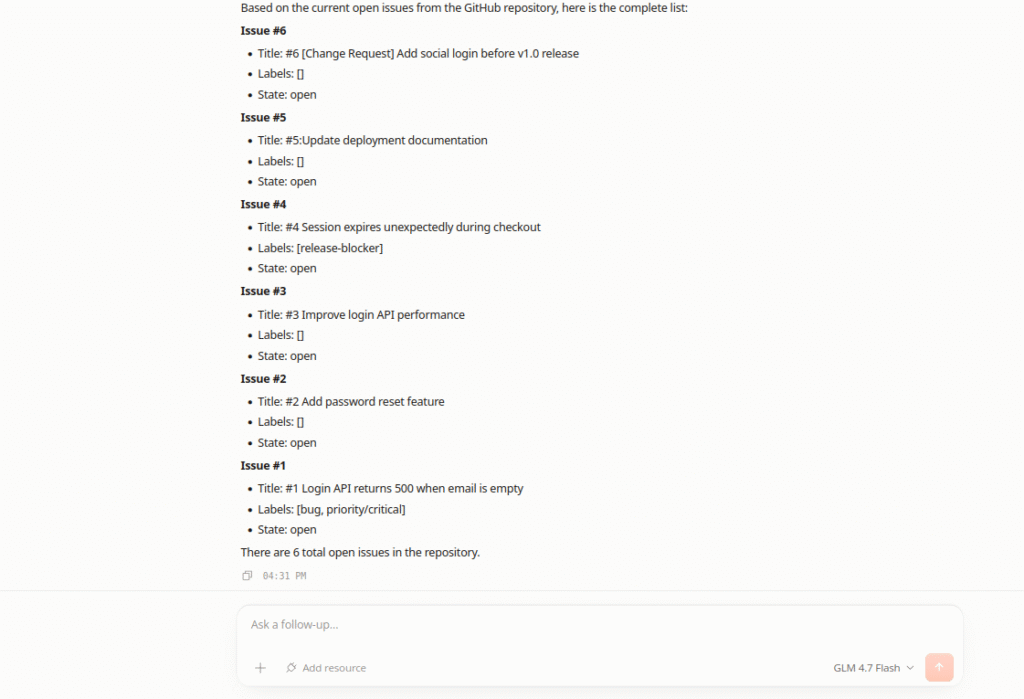Expand the chevron next to GLM 4.7 Flash
This screenshot has height=699, width=1024.
click(910, 668)
